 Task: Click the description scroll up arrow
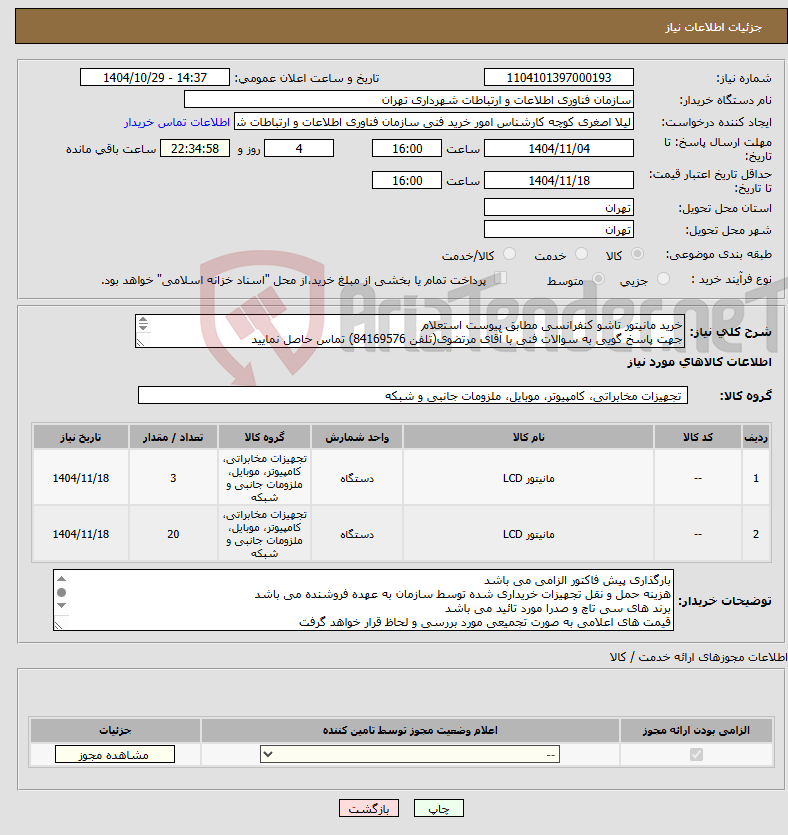[143, 320]
